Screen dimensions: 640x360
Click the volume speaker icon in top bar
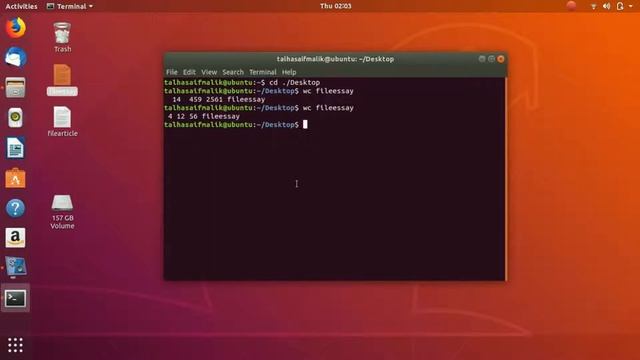tap(607, 6)
